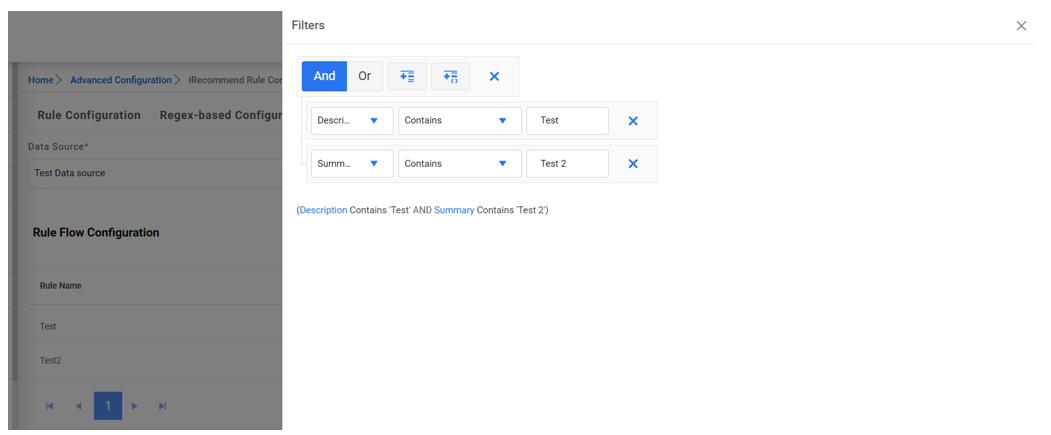The image size is (1051, 435).
Task: Expand the second row's Contains operator dropdown
Action: [x=459, y=164]
